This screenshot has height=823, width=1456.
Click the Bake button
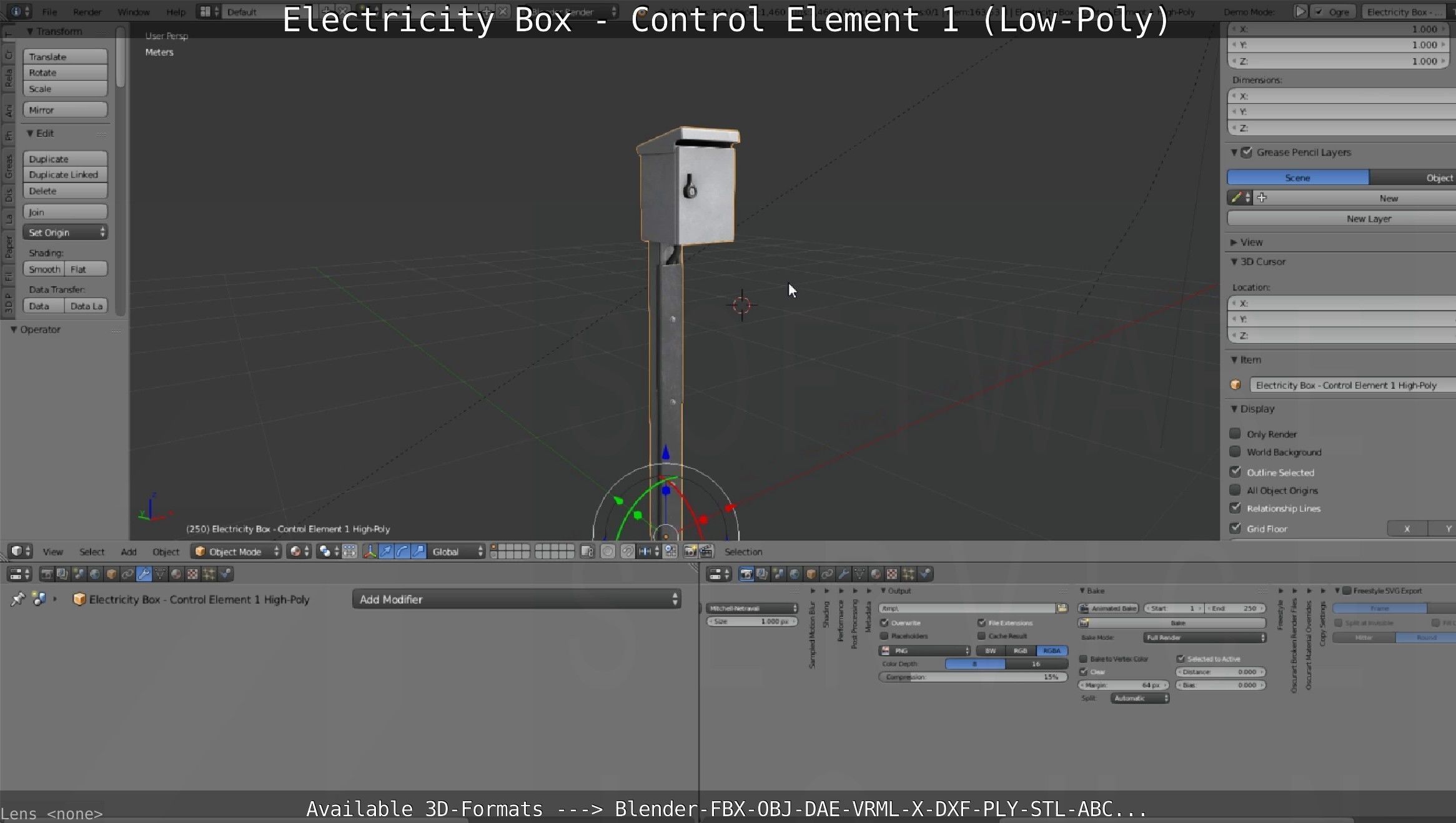point(1172,623)
